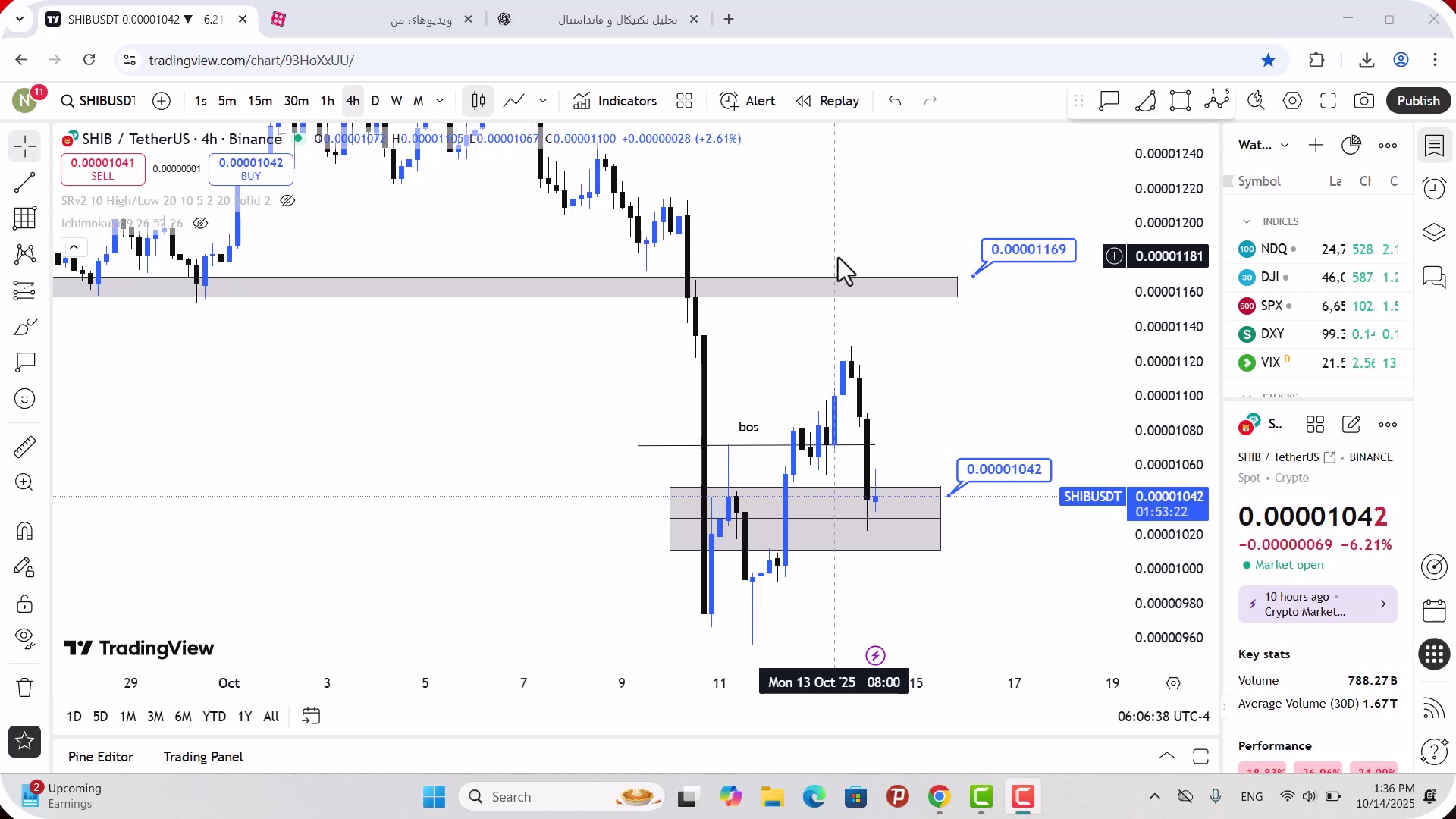Expand the timeframe interval dropdown
This screenshot has width=1456, height=819.
[440, 101]
